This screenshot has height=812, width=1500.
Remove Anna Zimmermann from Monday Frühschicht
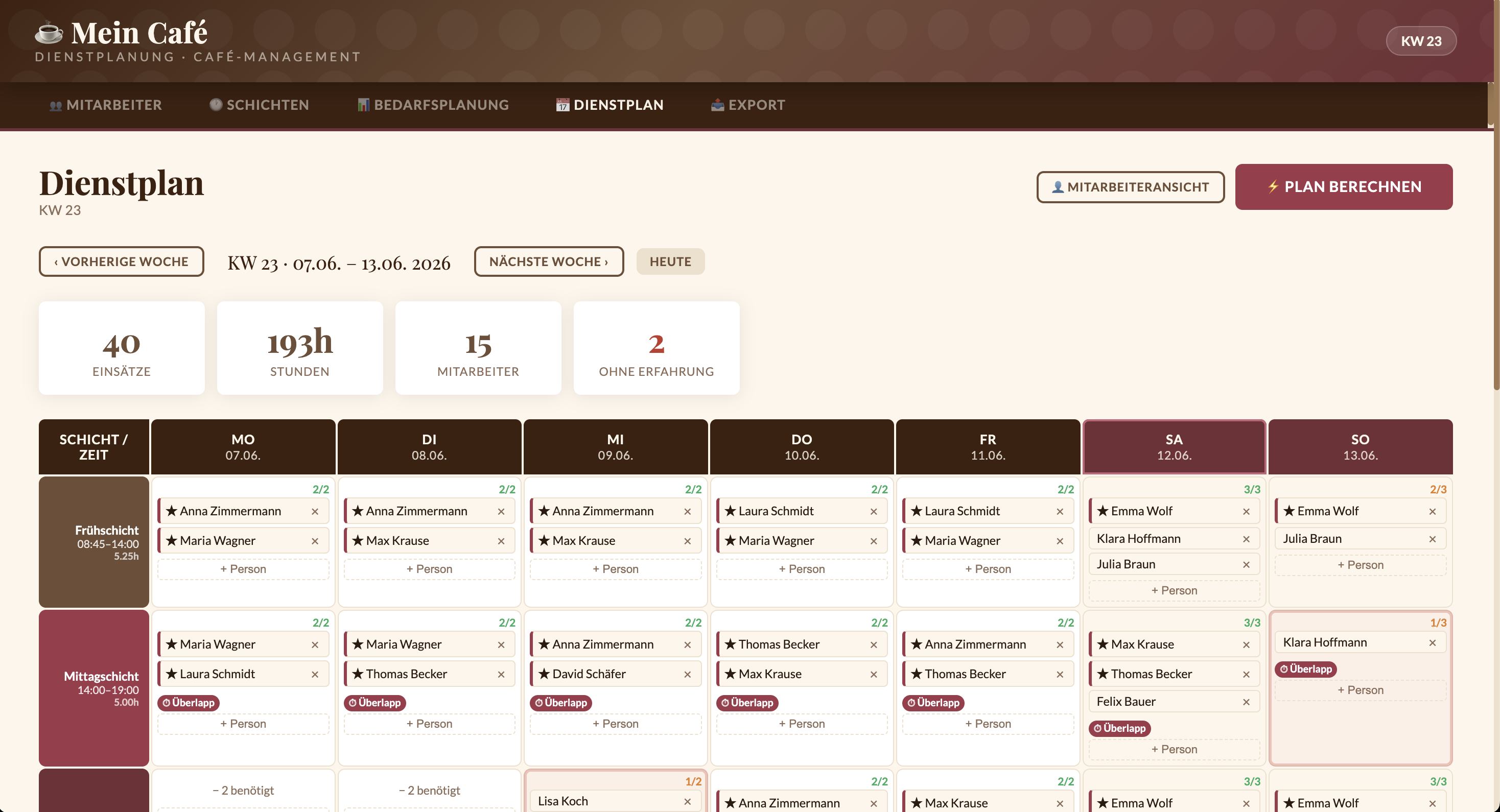tap(315, 511)
